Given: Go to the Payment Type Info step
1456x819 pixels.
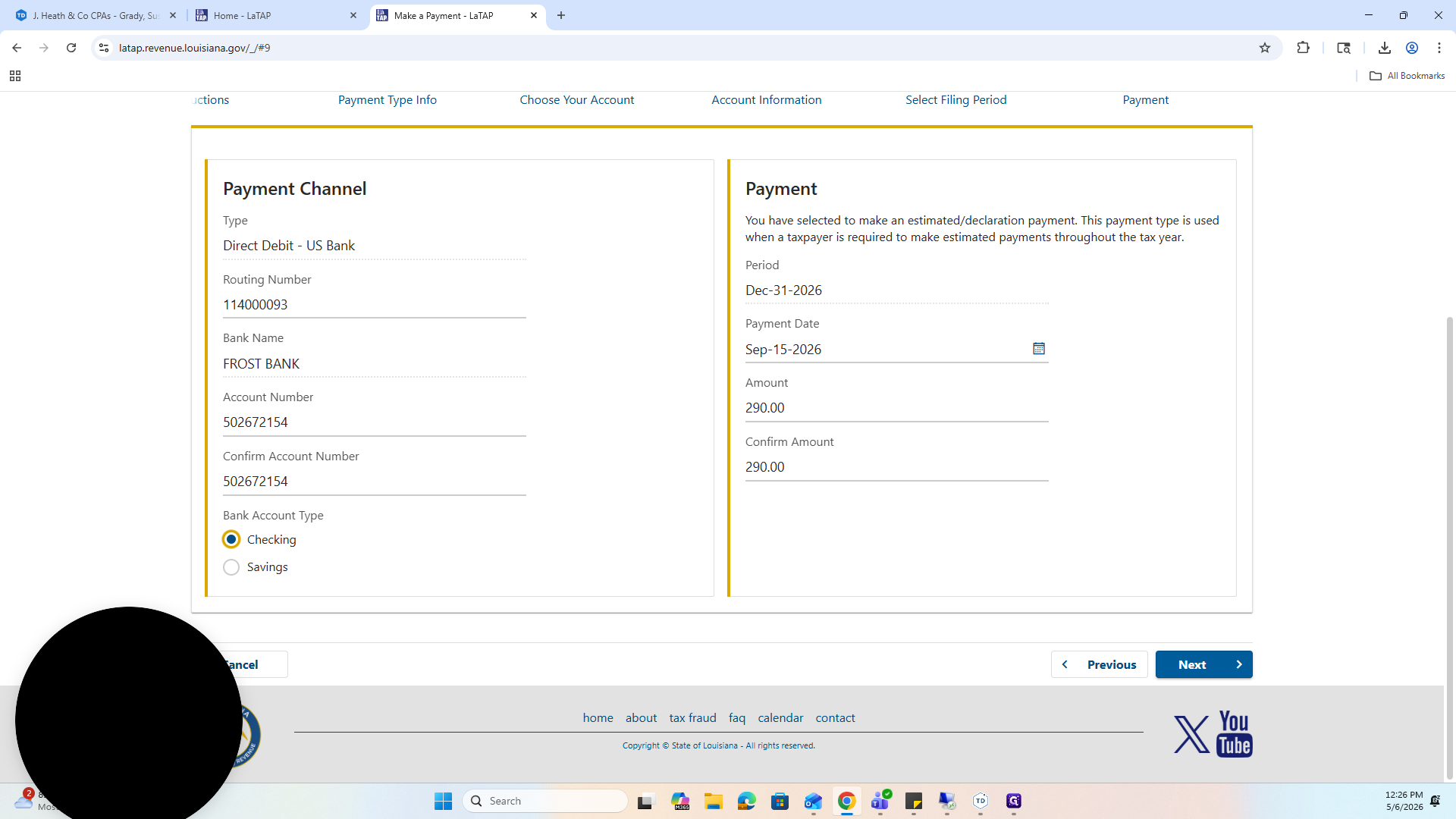Looking at the screenshot, I should [x=388, y=99].
